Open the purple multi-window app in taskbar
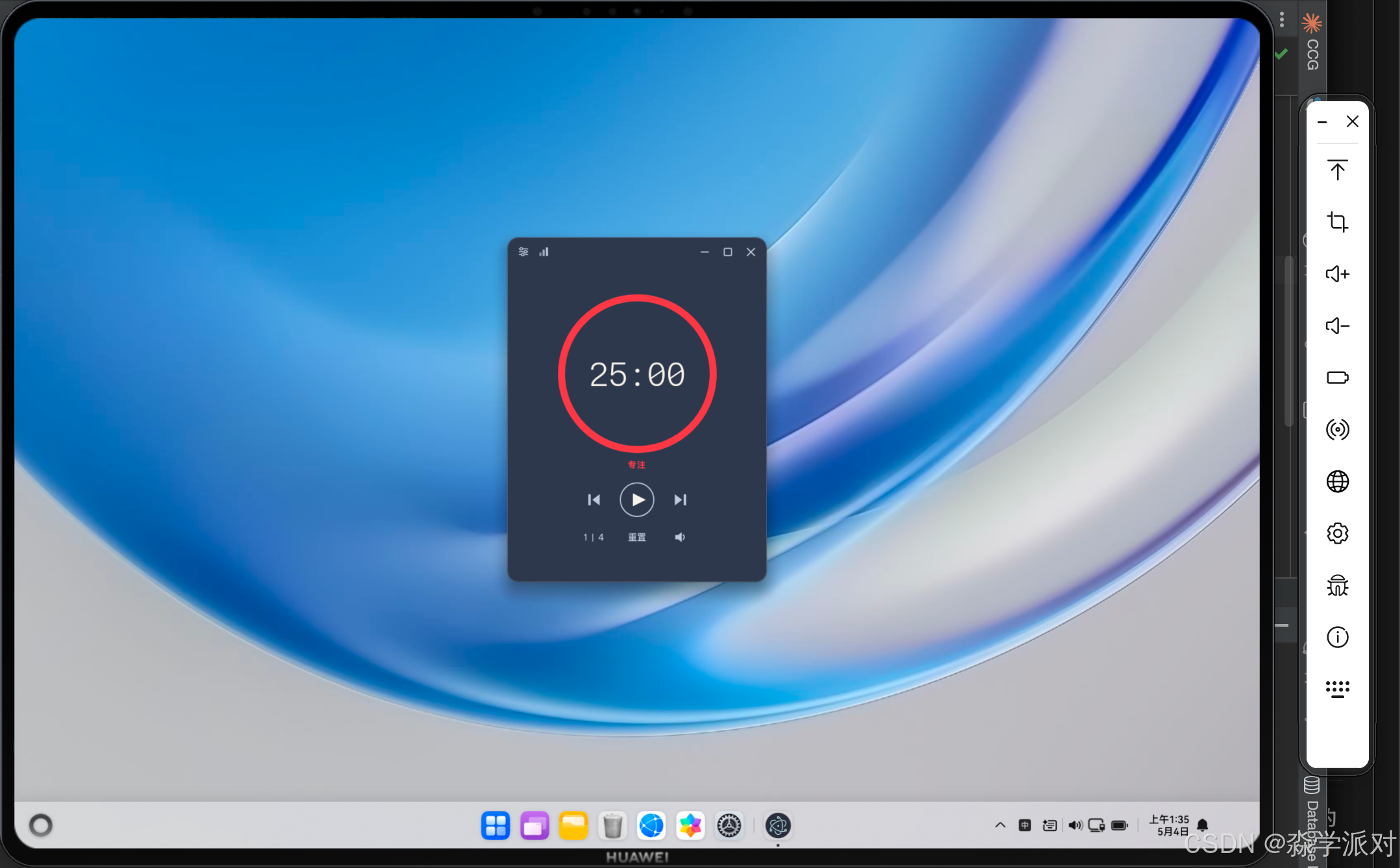Viewport: 1400px width, 868px height. point(535,826)
